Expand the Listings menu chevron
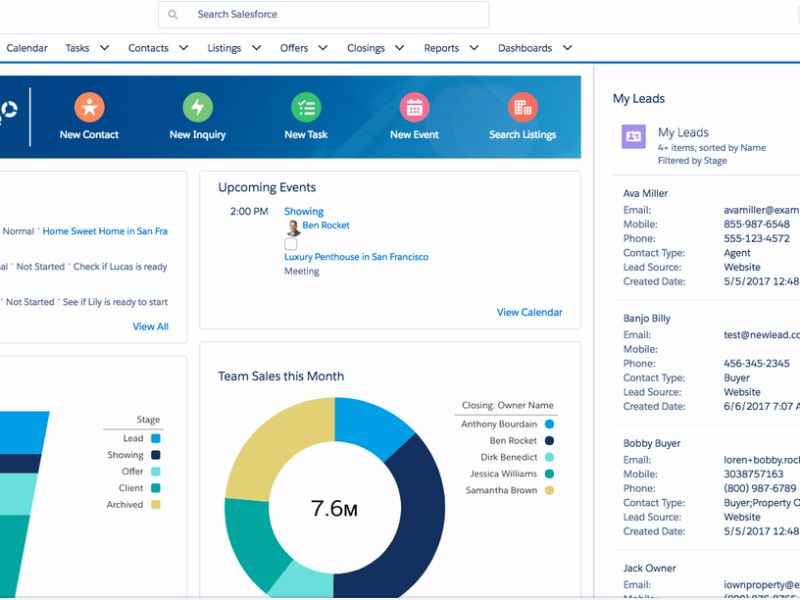800x600 pixels. click(x=257, y=47)
